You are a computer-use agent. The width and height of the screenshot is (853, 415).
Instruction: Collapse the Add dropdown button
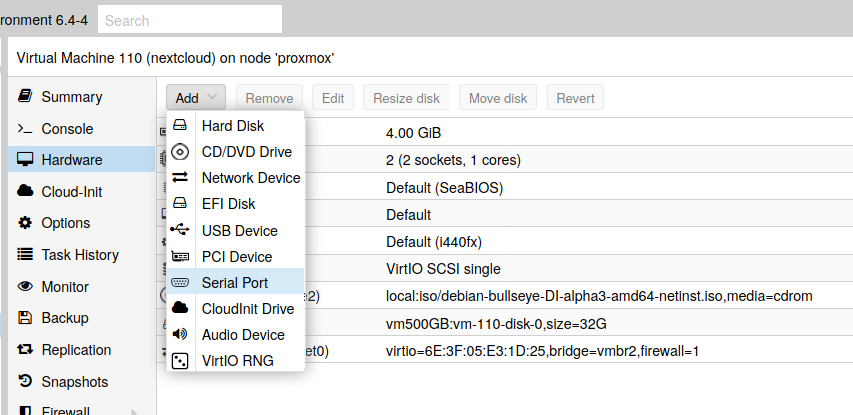click(x=196, y=98)
